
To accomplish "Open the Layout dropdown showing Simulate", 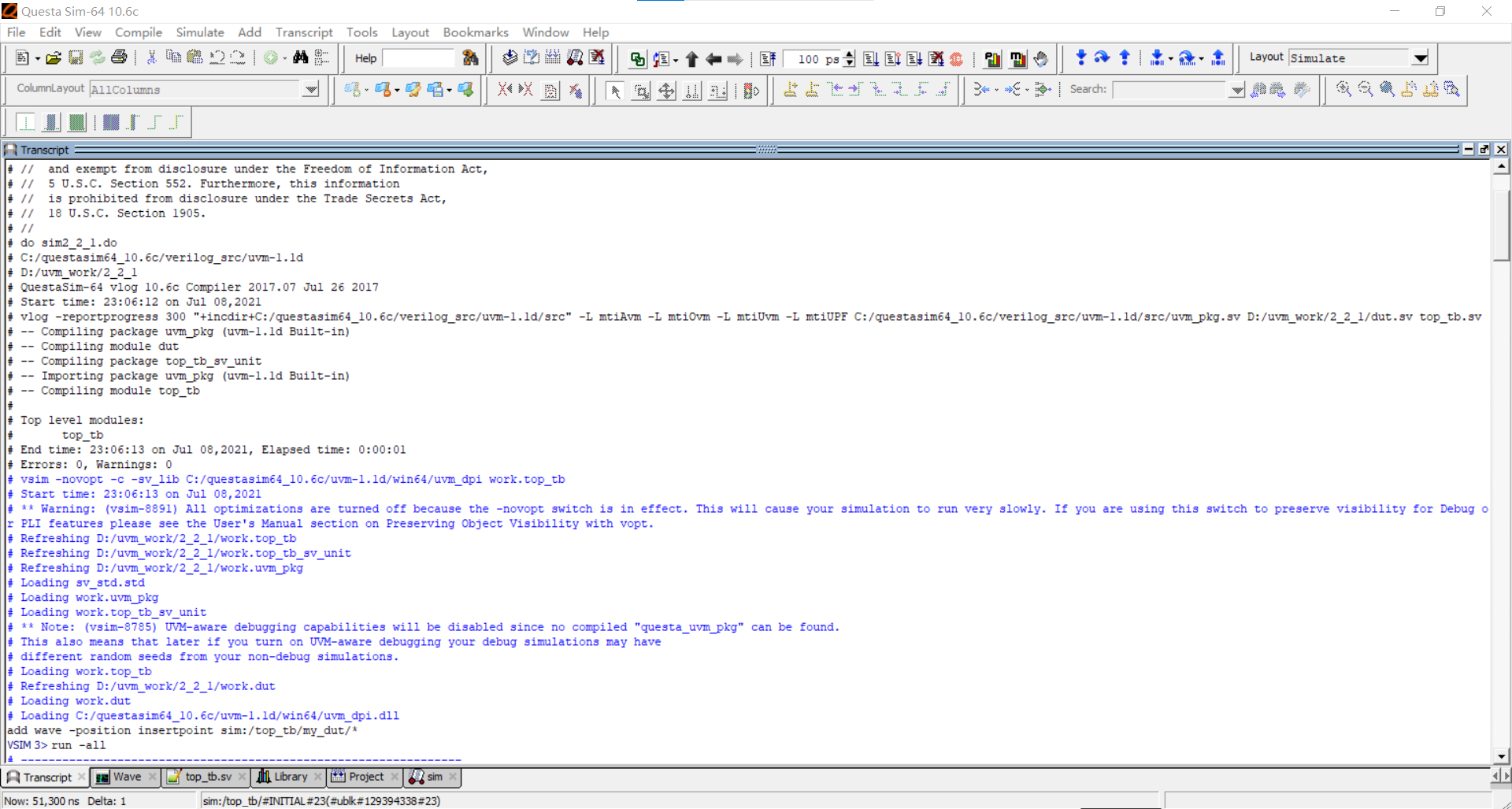I will coord(1420,58).
